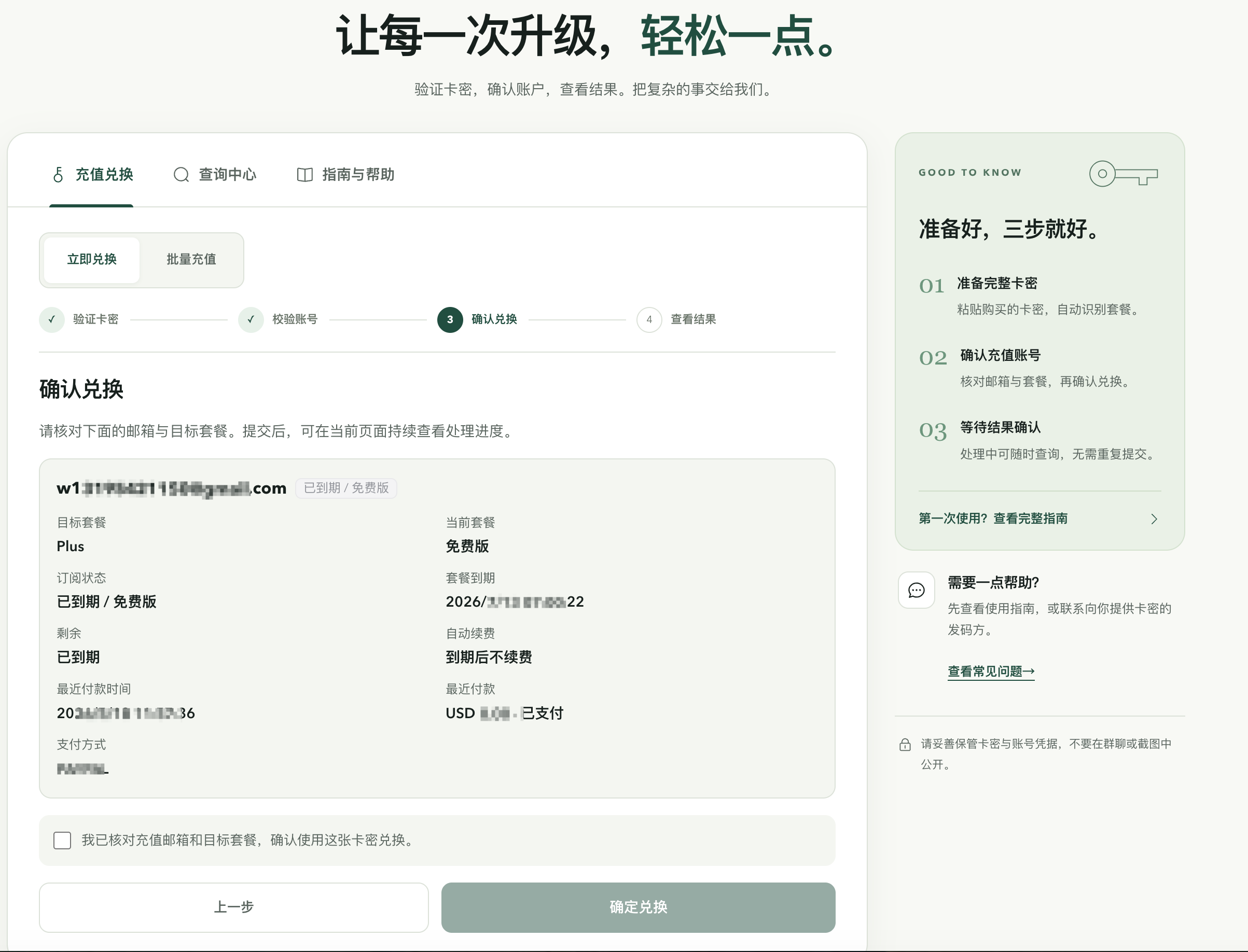This screenshot has height=952, width=1248.
Task: Switch to the 查询中心 tab
Action: [215, 175]
